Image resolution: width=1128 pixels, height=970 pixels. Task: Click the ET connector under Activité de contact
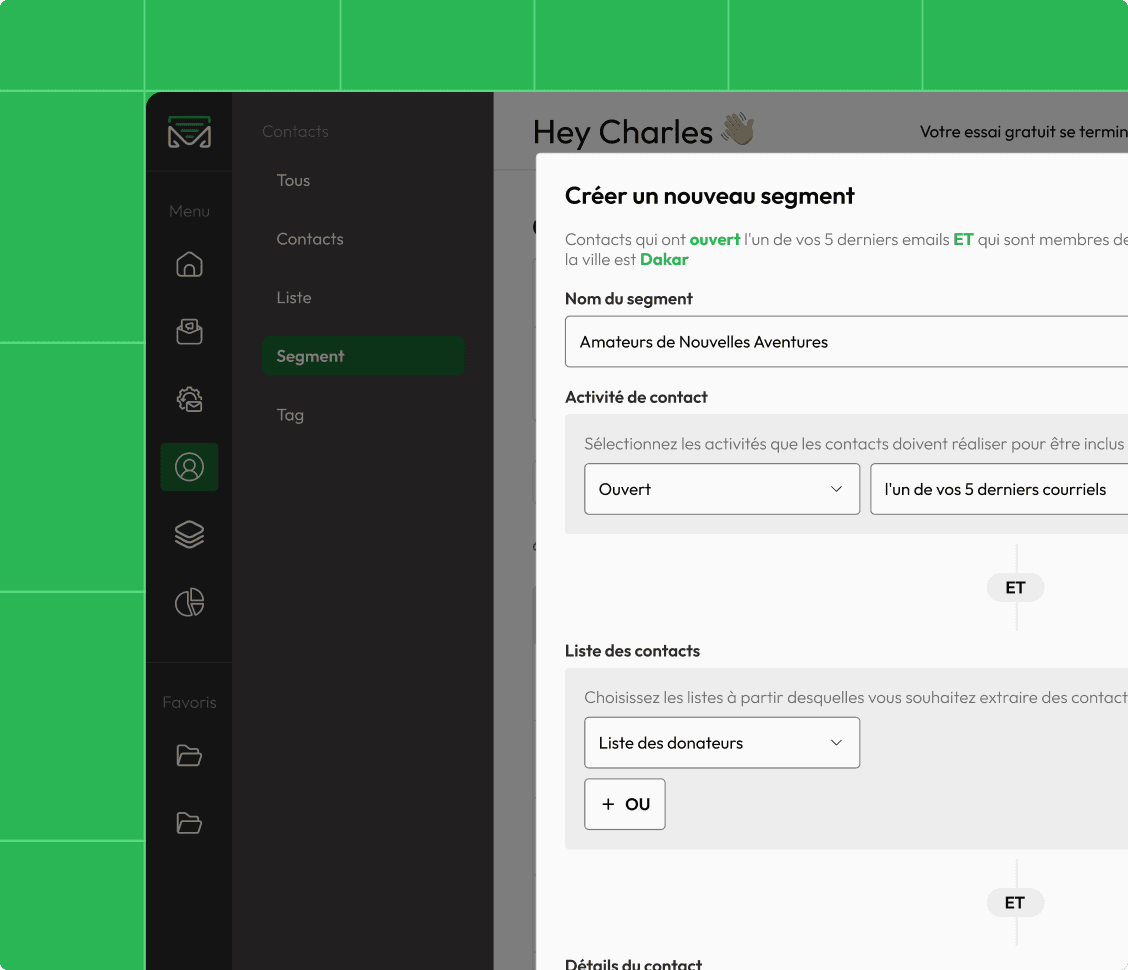click(x=1015, y=588)
